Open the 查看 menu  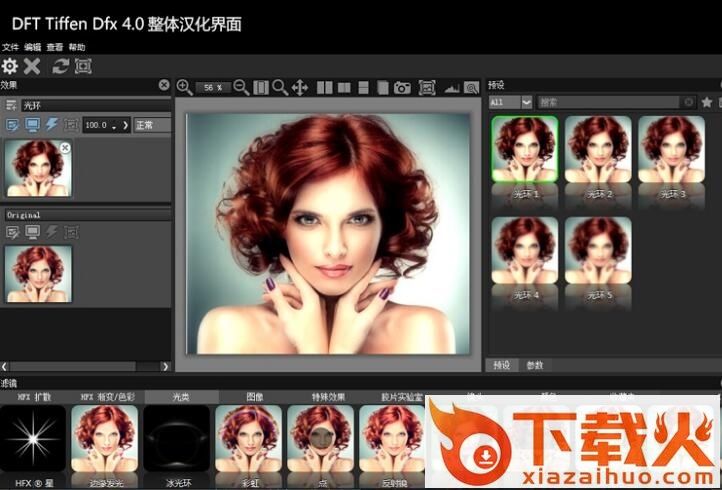coord(55,47)
